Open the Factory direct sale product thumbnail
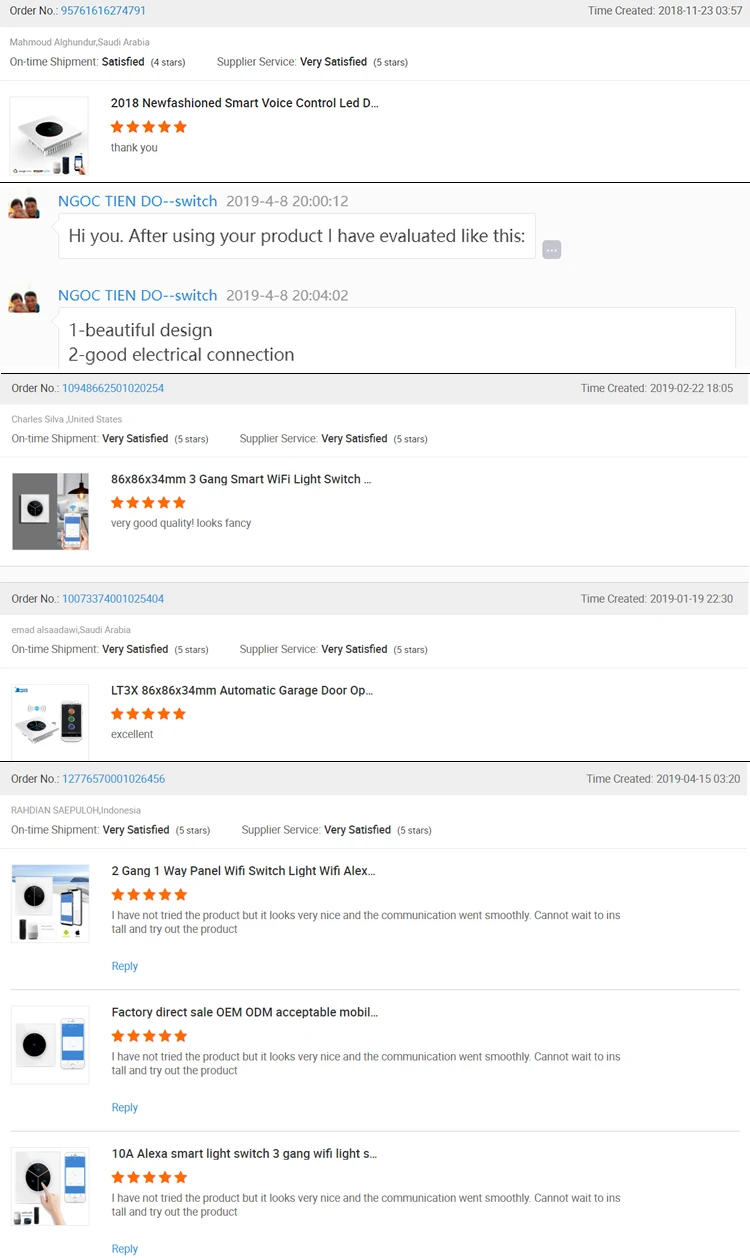The width and height of the screenshot is (750, 1258). tap(50, 1045)
